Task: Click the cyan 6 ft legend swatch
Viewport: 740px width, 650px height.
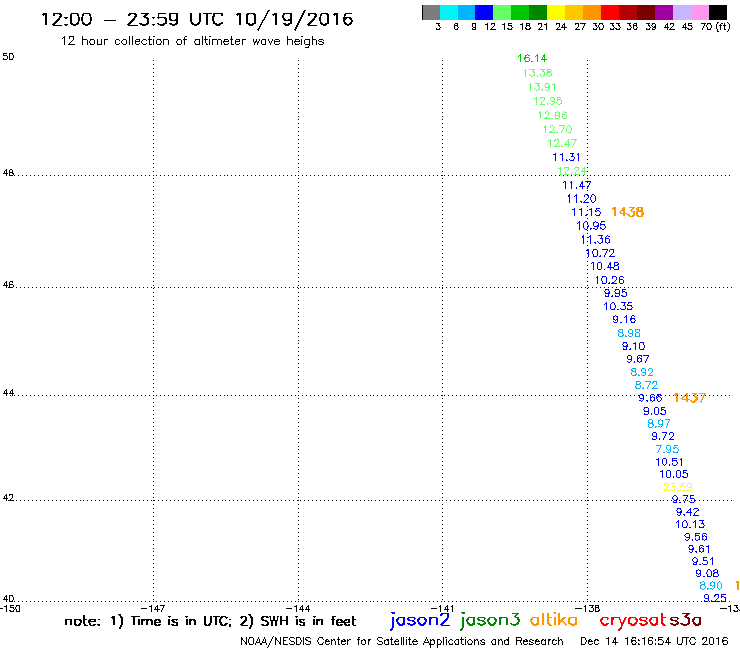Action: click(449, 12)
